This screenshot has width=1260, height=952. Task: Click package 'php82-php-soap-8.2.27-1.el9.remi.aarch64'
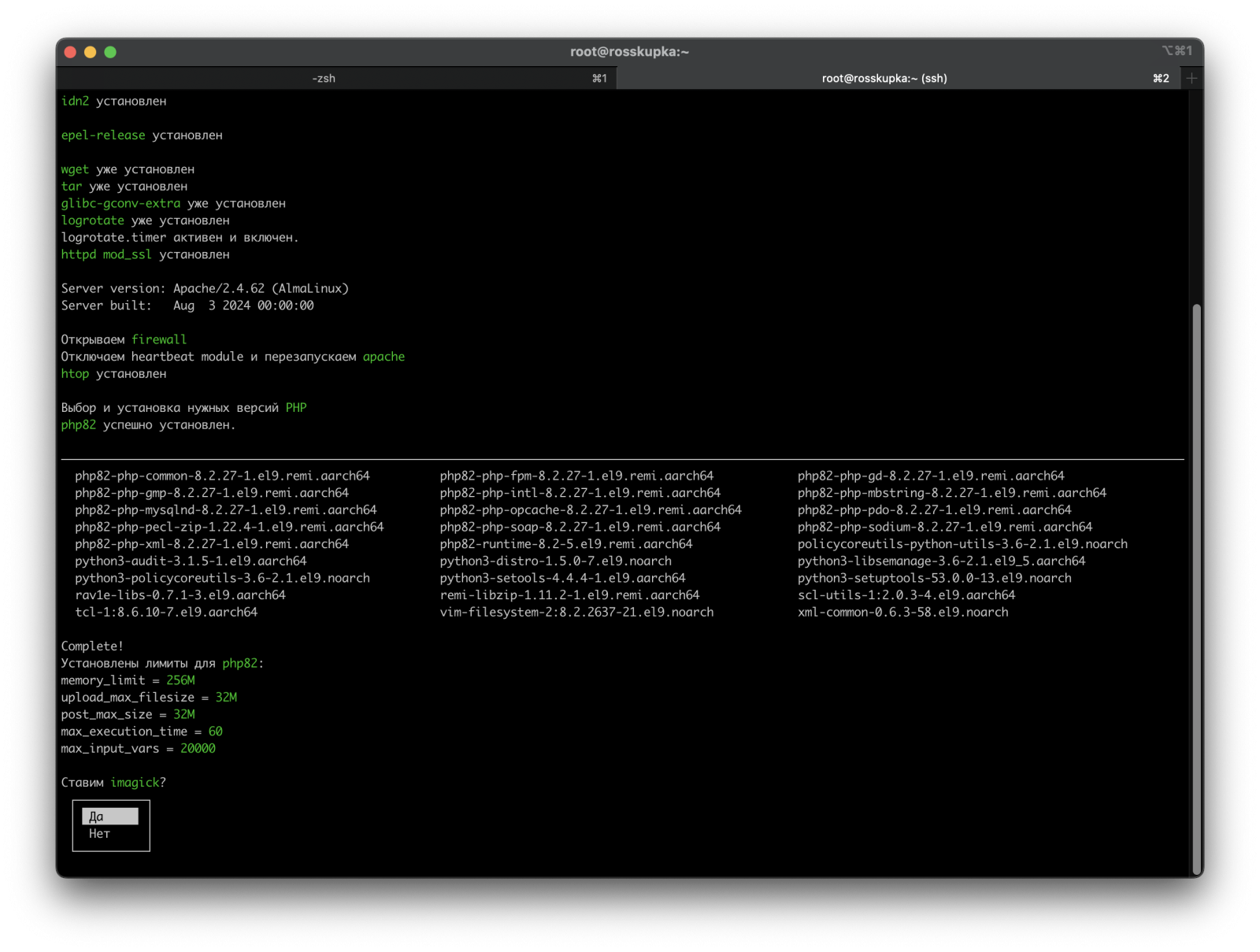pos(580,528)
